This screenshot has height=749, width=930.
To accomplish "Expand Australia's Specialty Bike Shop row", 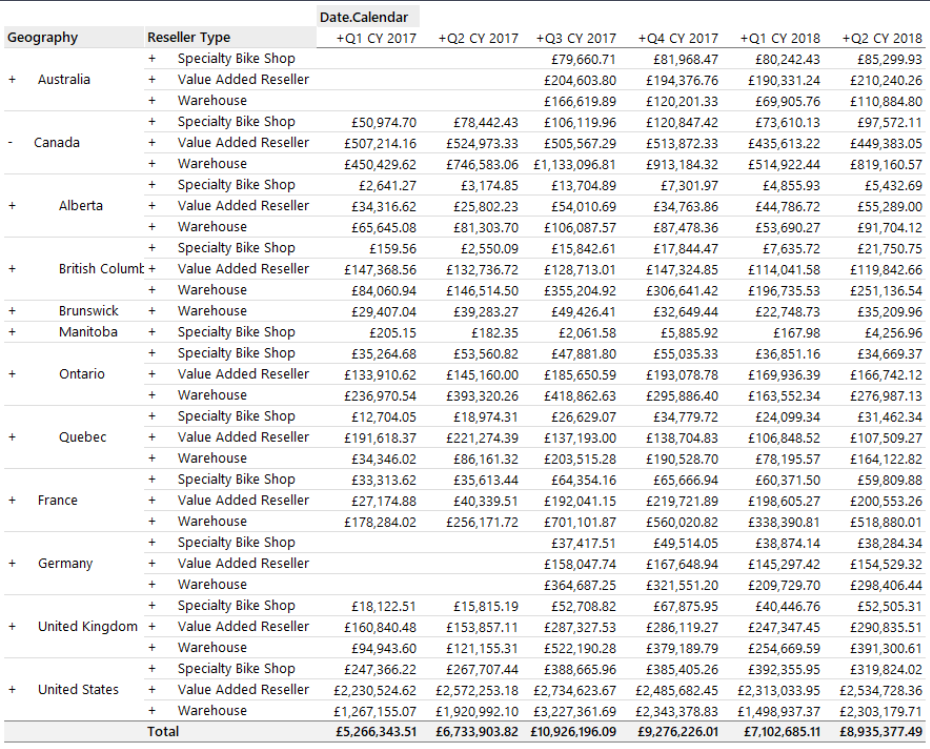I will [150, 58].
